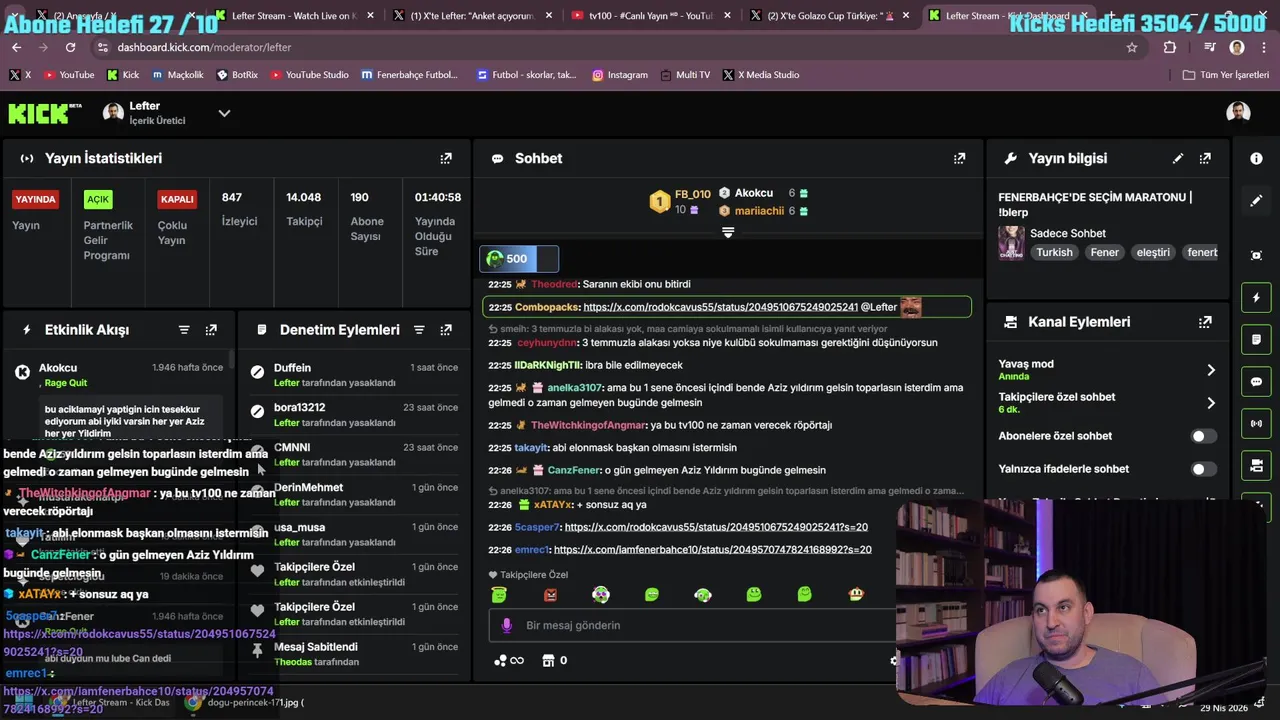
Task: Pop out the Kanal Eylemleri panel
Action: [x=1205, y=322]
